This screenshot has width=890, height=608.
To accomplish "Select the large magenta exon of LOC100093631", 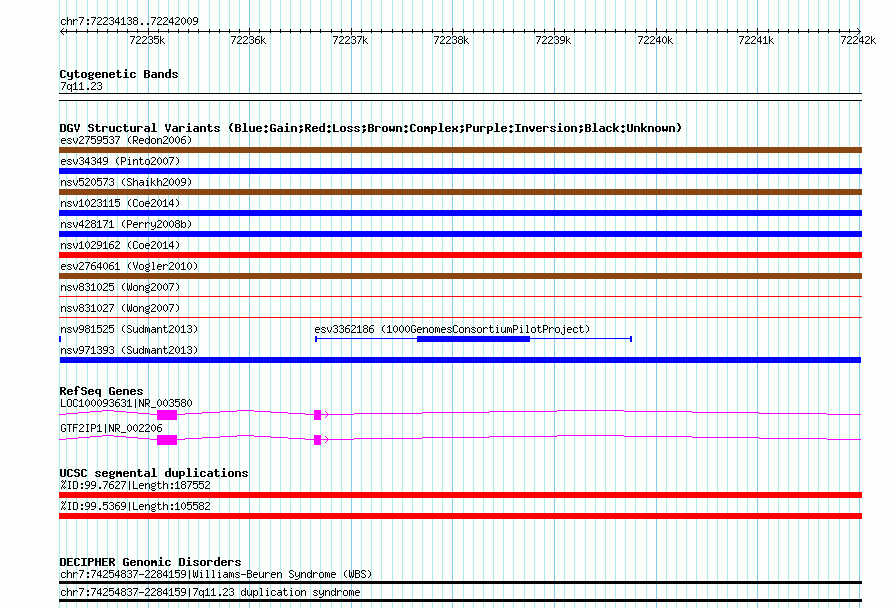I will [167, 415].
